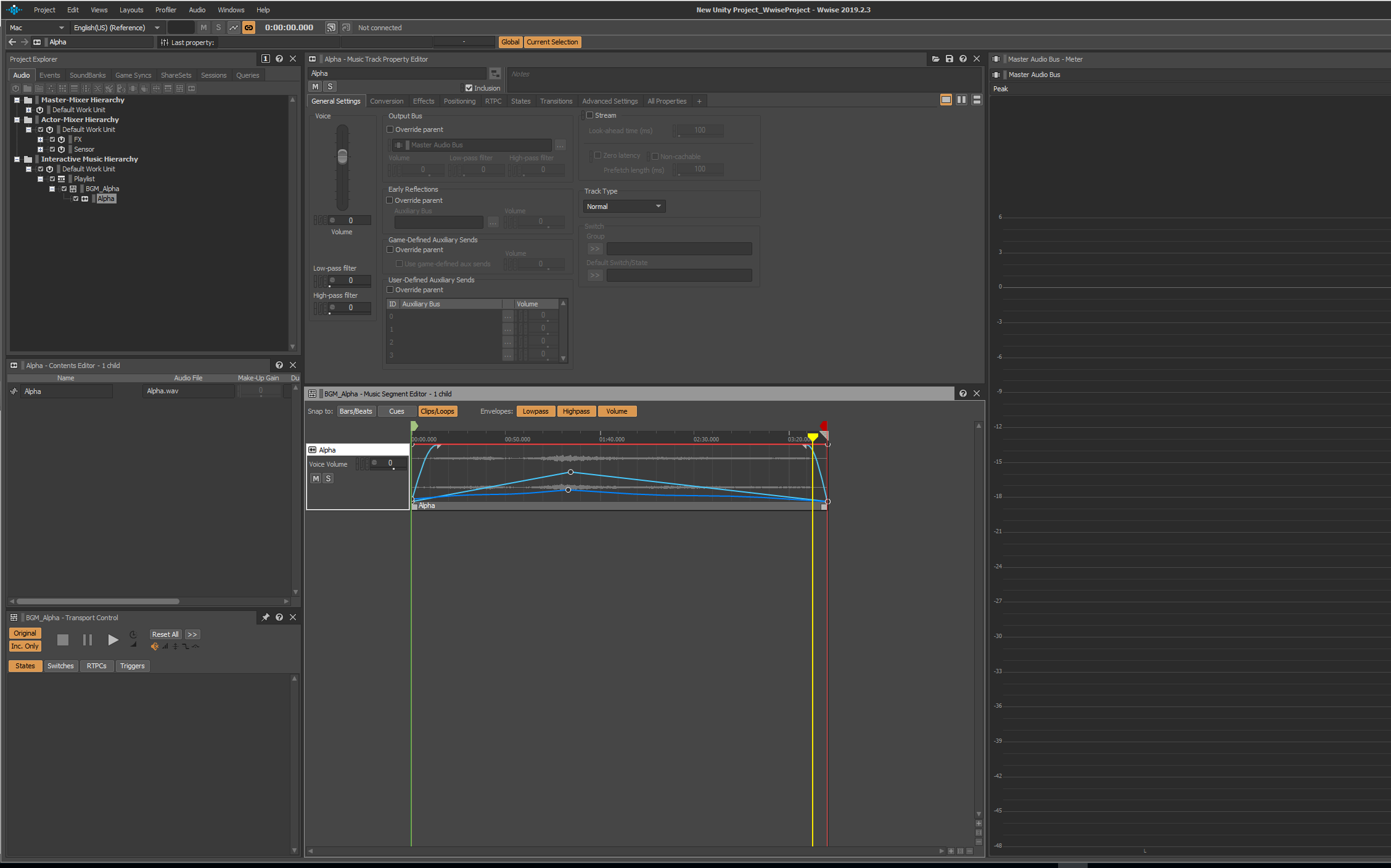Click the Reset All button
Viewport: 1391px width, 868px height.
click(165, 634)
